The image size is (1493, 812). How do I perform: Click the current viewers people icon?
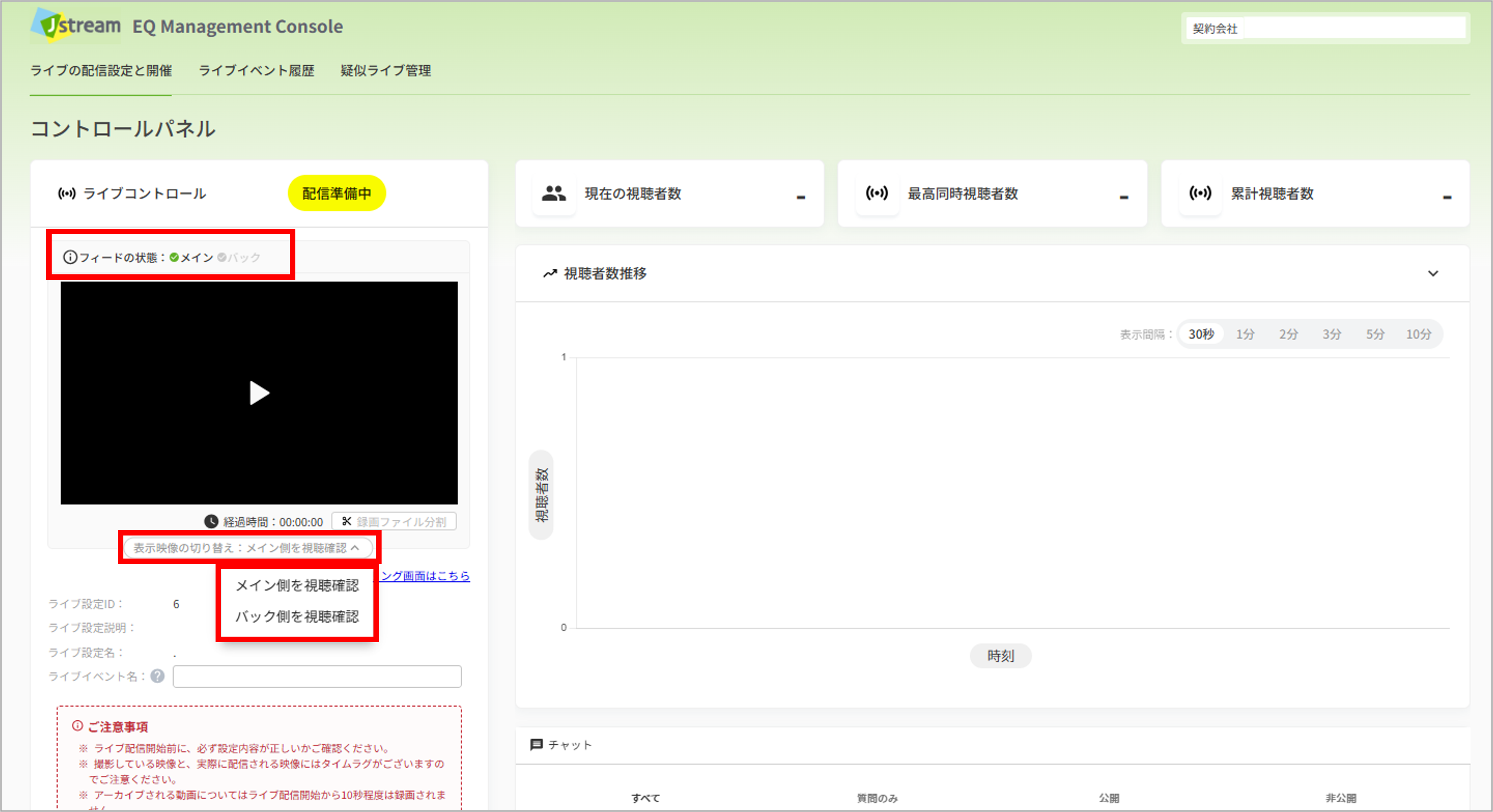pos(554,193)
